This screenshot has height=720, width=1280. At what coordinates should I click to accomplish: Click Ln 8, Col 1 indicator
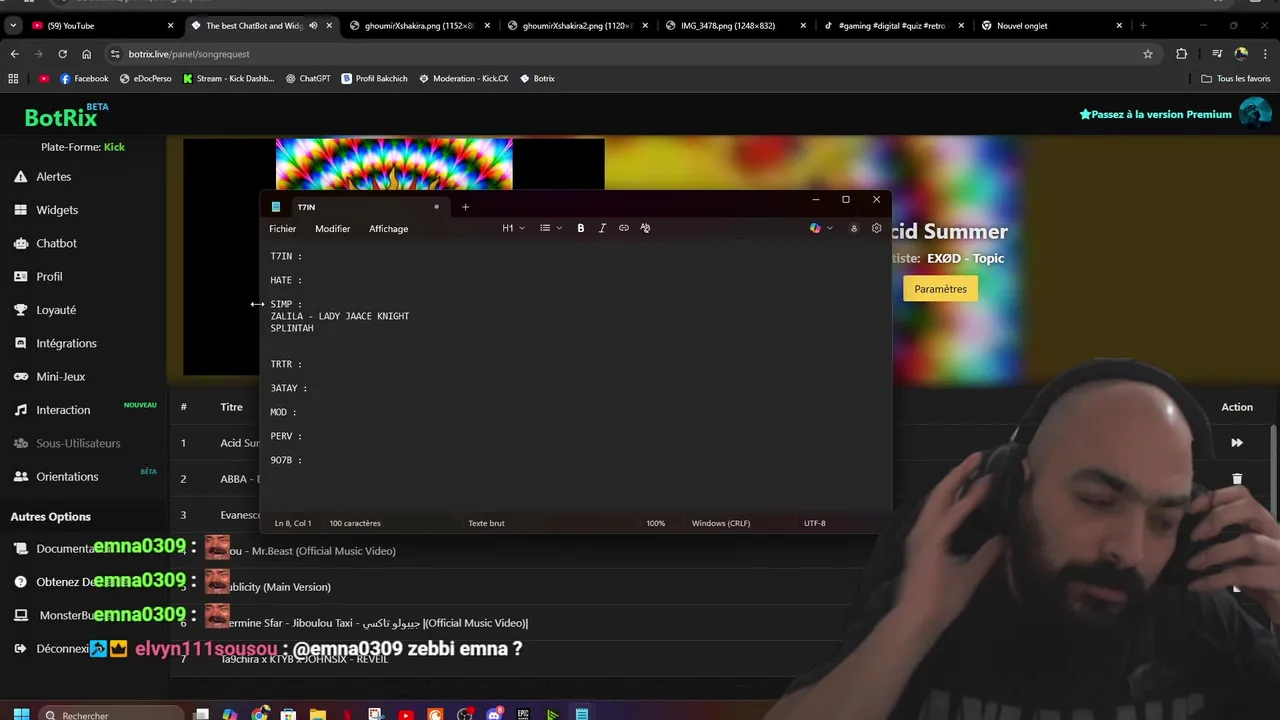tap(293, 523)
